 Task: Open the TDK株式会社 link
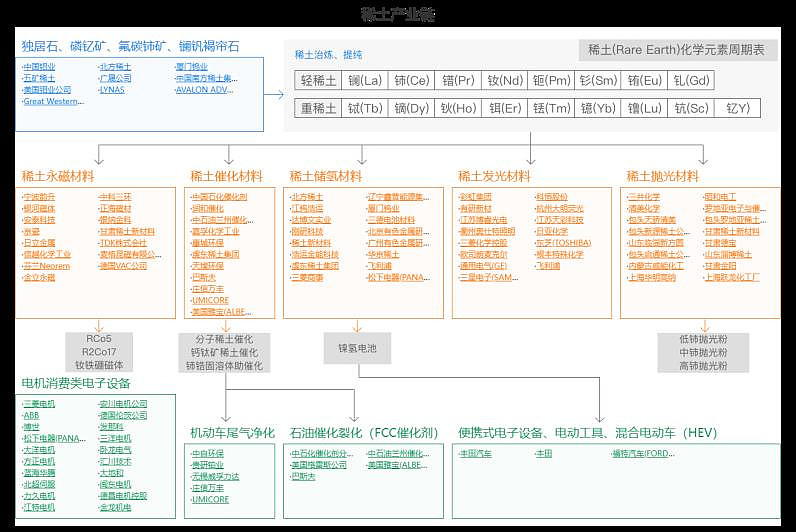click(x=123, y=243)
